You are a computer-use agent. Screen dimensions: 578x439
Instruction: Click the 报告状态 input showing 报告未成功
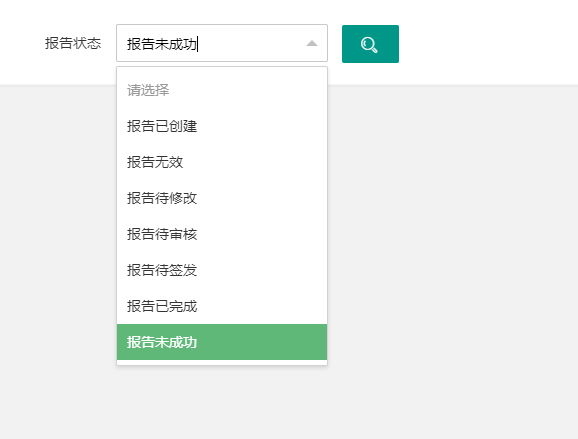[x=222, y=43]
